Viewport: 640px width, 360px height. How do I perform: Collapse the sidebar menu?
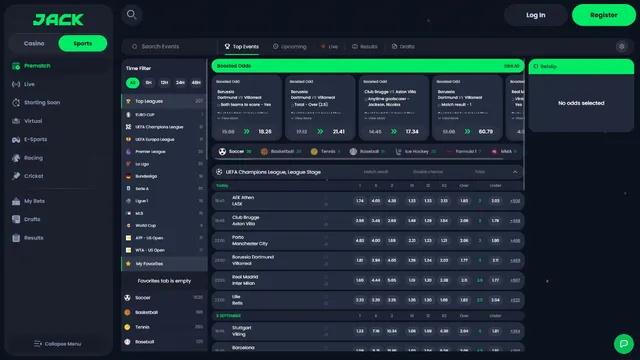(58, 344)
